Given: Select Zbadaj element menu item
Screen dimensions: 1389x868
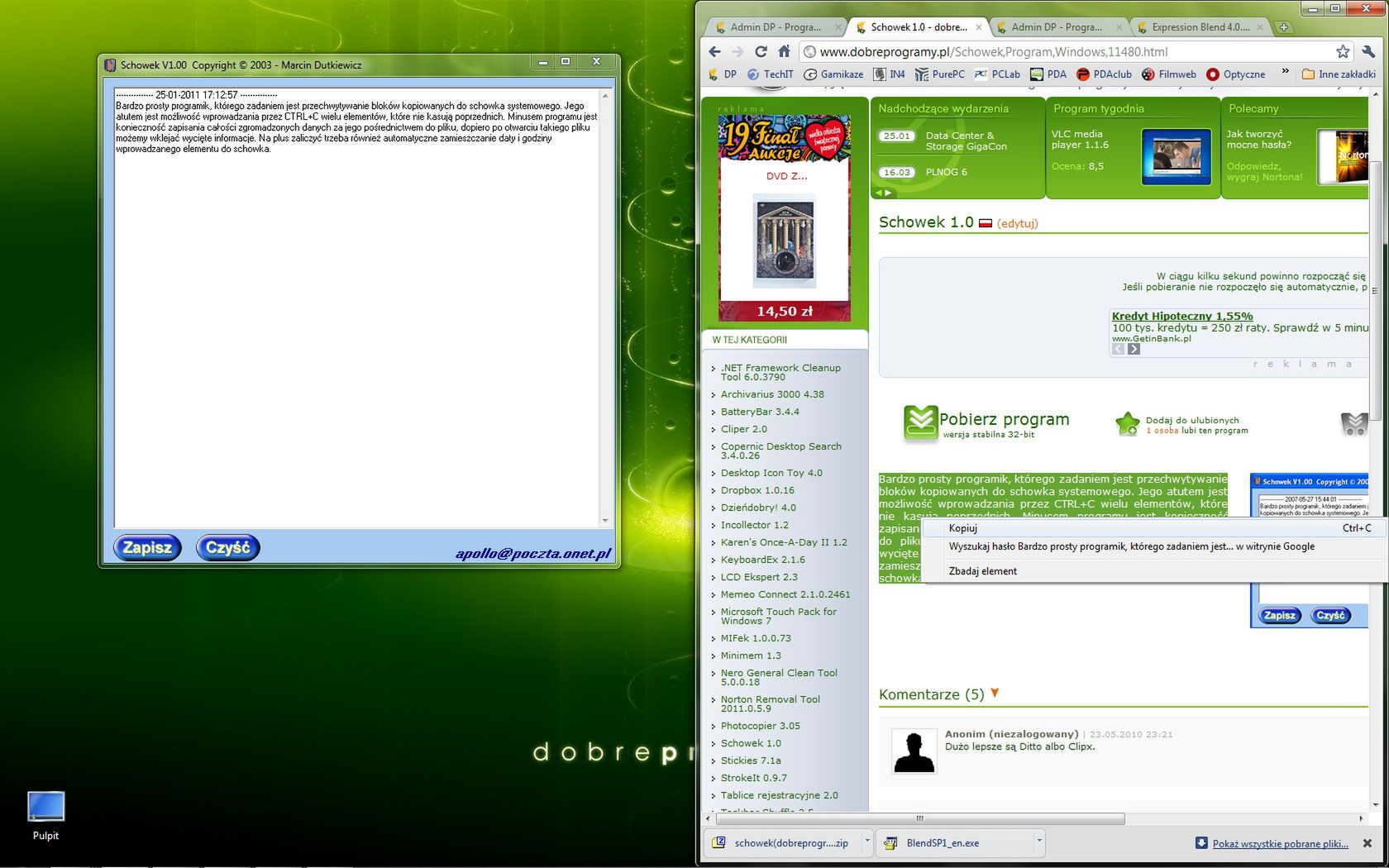Looking at the screenshot, I should (1153, 571).
